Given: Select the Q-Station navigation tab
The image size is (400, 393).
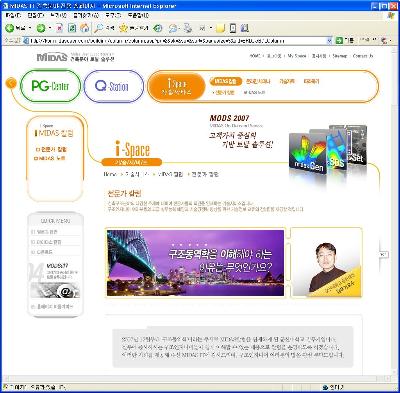Looking at the screenshot, I should tap(114, 86).
